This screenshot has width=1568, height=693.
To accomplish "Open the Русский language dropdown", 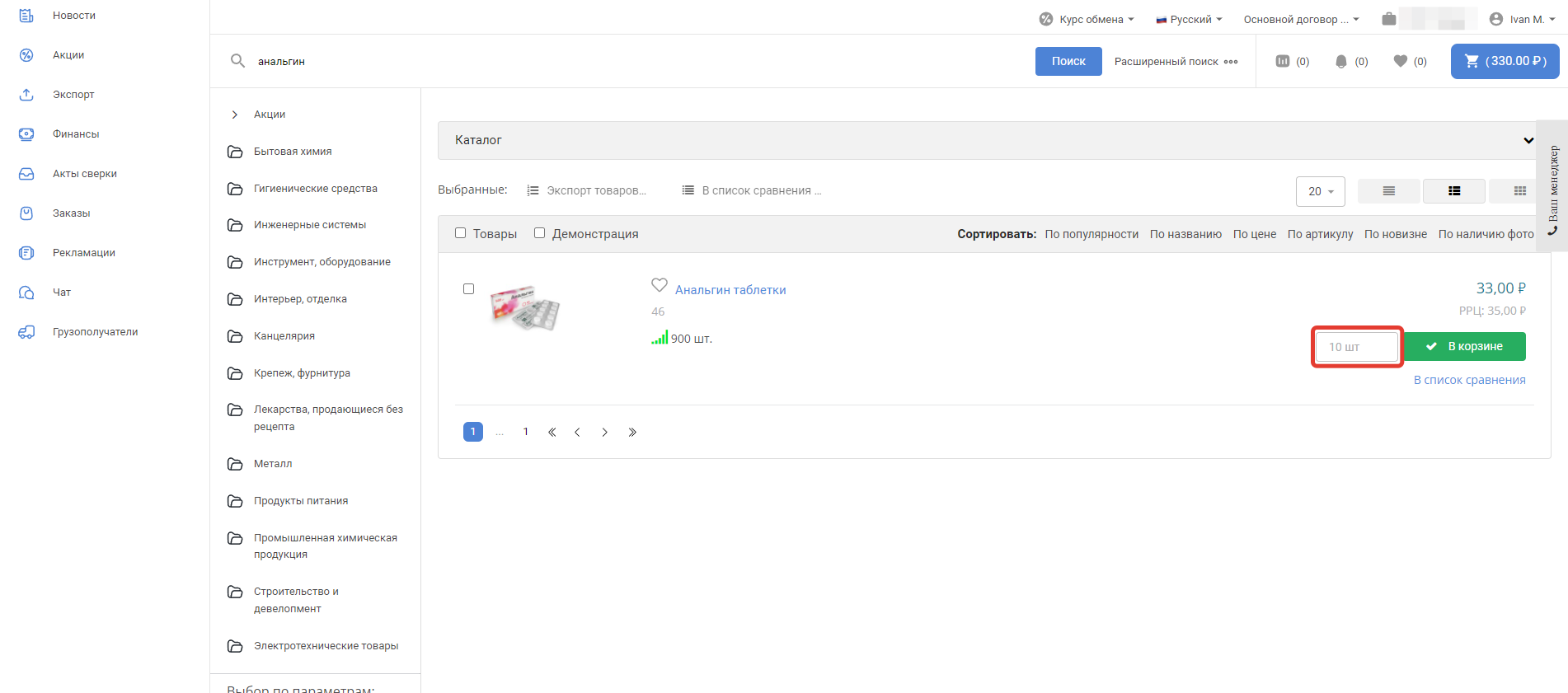I will [x=1190, y=19].
